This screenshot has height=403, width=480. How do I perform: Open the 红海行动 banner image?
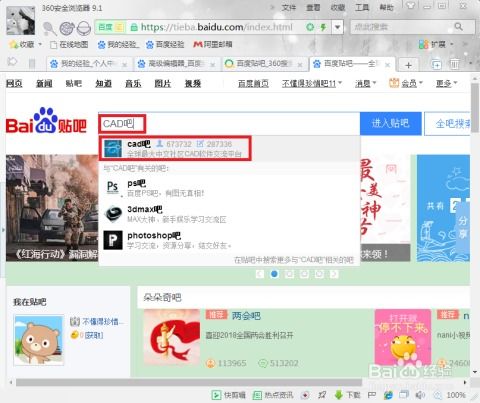[52, 208]
